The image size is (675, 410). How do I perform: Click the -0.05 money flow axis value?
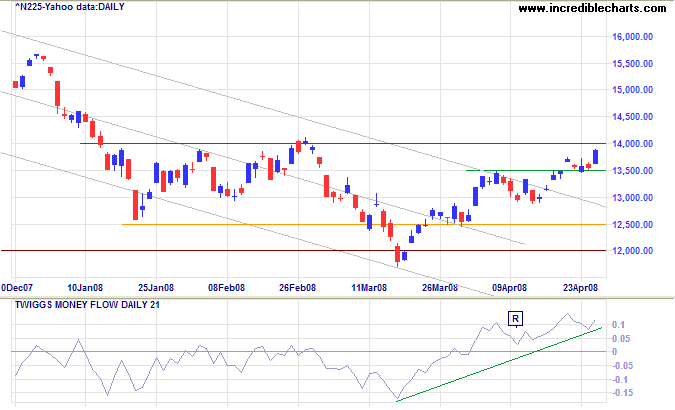[622, 366]
